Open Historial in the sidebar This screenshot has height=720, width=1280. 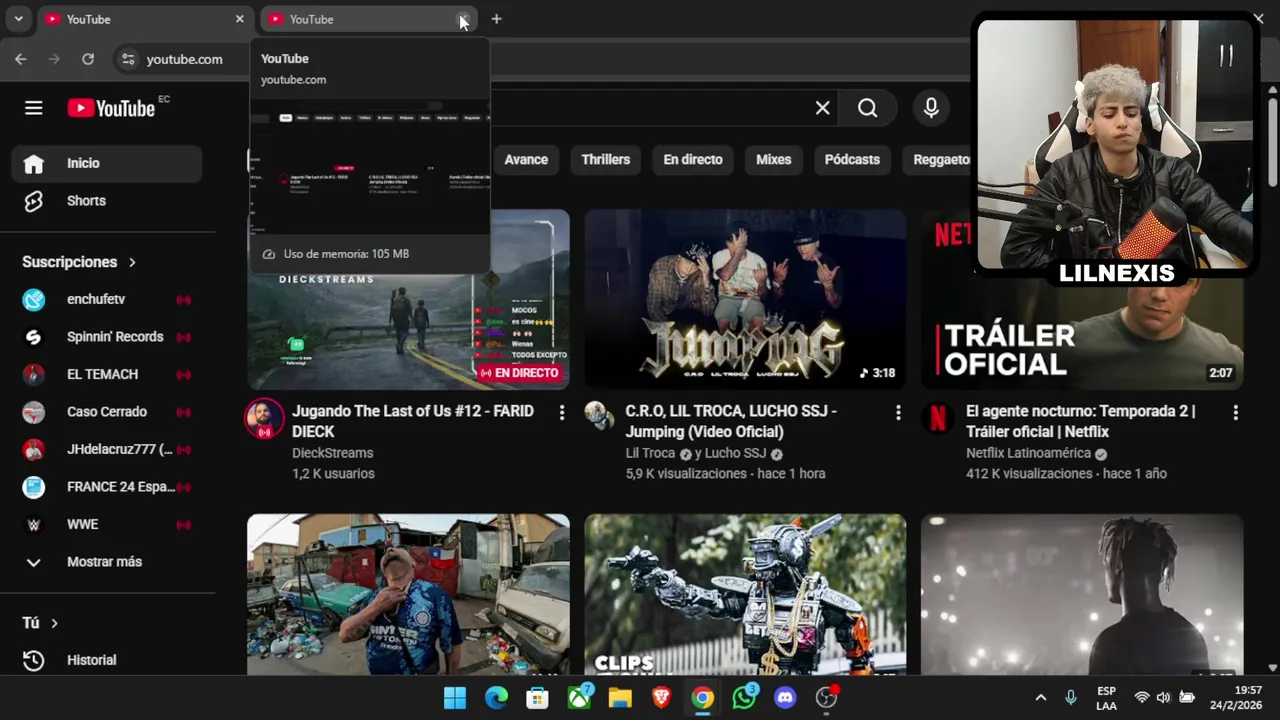(x=107, y=660)
